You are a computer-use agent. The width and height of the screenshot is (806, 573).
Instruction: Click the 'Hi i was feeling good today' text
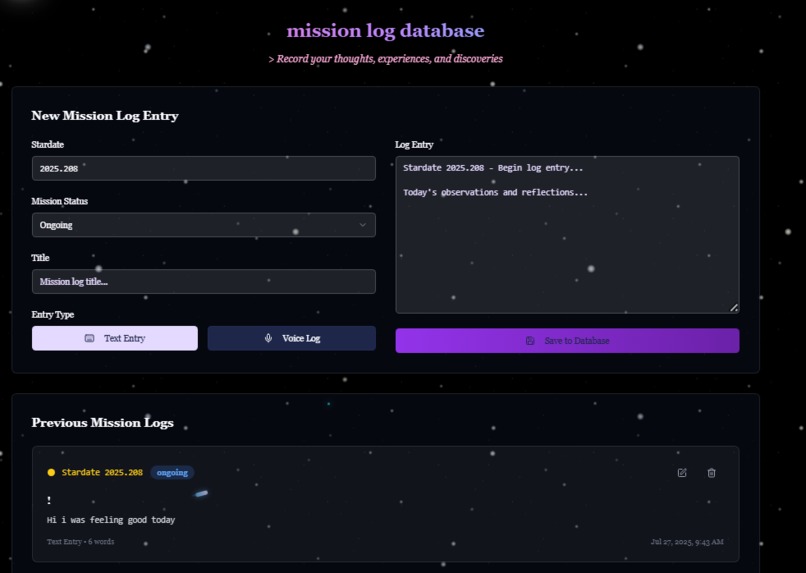(111, 520)
